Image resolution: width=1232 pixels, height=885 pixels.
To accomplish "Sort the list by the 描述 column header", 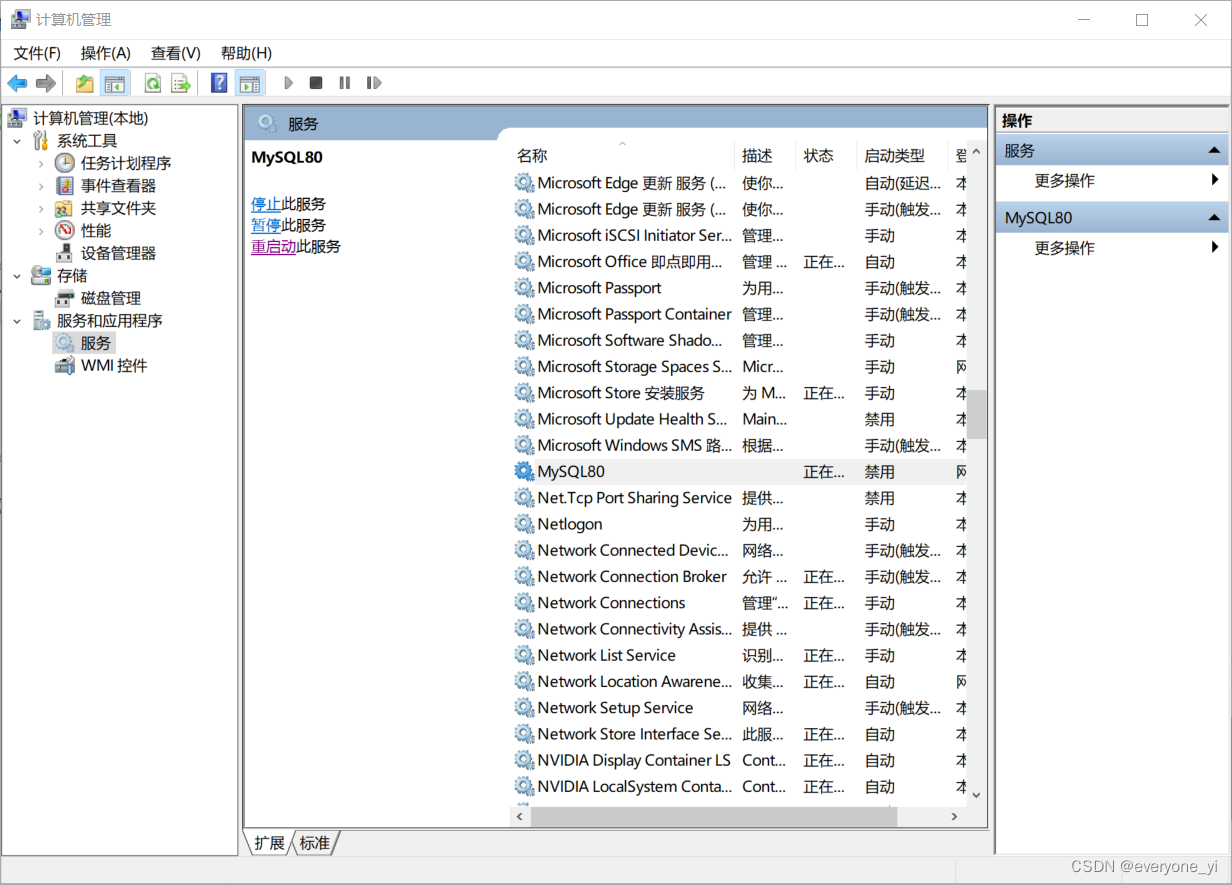I will (x=765, y=156).
